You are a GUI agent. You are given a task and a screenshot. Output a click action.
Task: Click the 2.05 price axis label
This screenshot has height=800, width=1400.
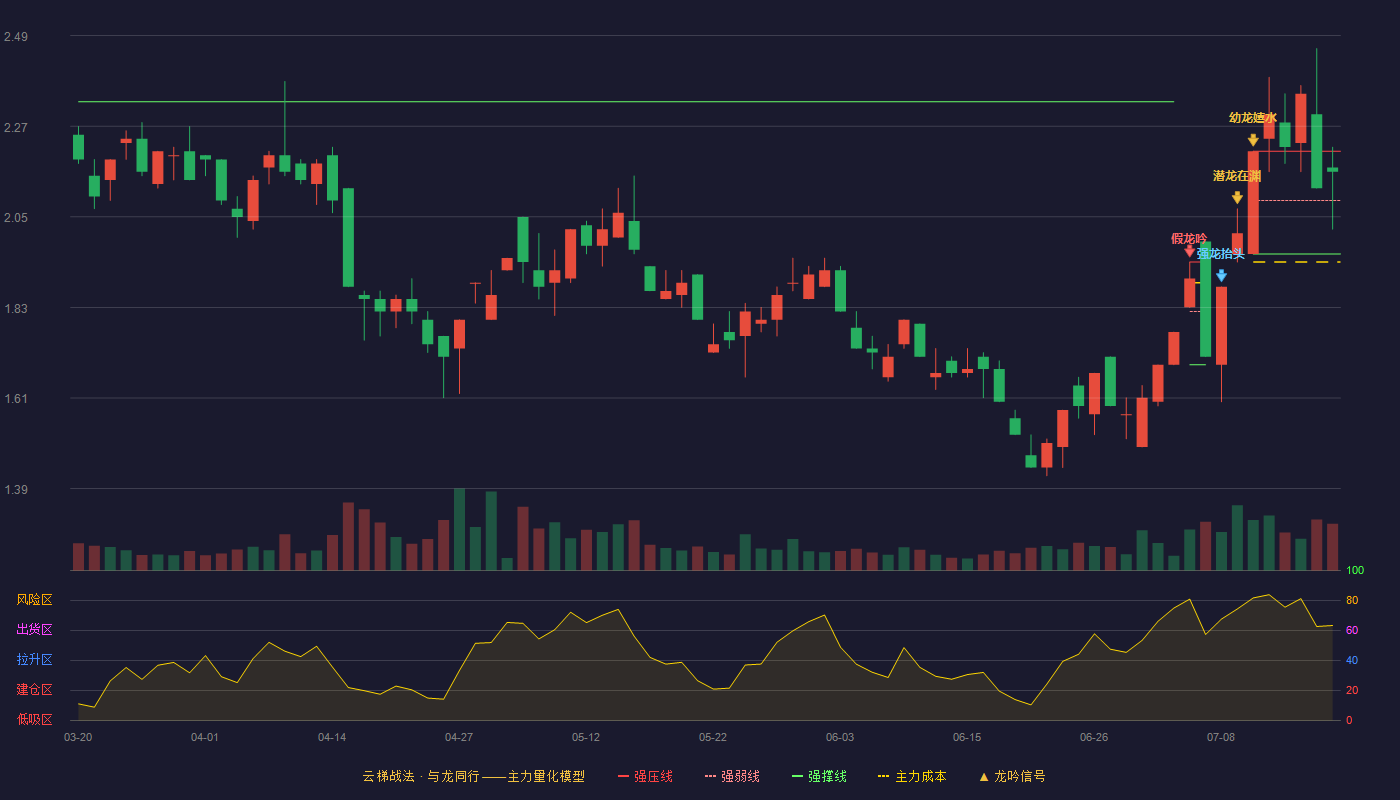point(16,218)
